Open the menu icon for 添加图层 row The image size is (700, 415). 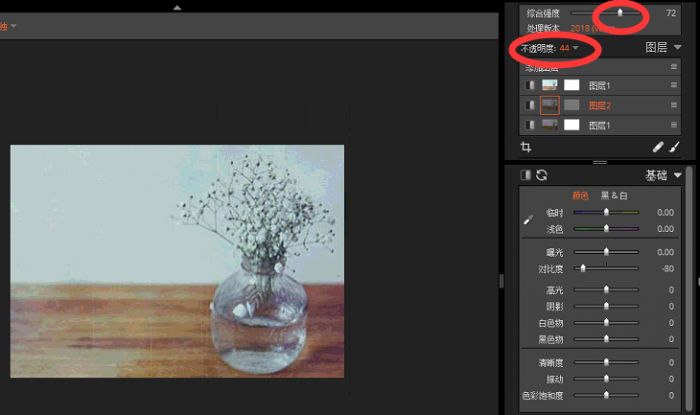tap(674, 68)
